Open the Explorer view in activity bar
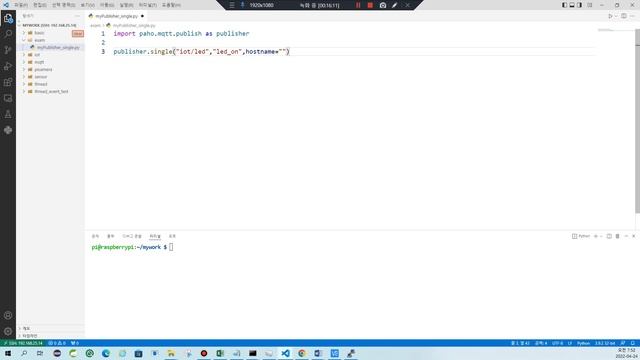This screenshot has height=360, width=640. point(8,18)
